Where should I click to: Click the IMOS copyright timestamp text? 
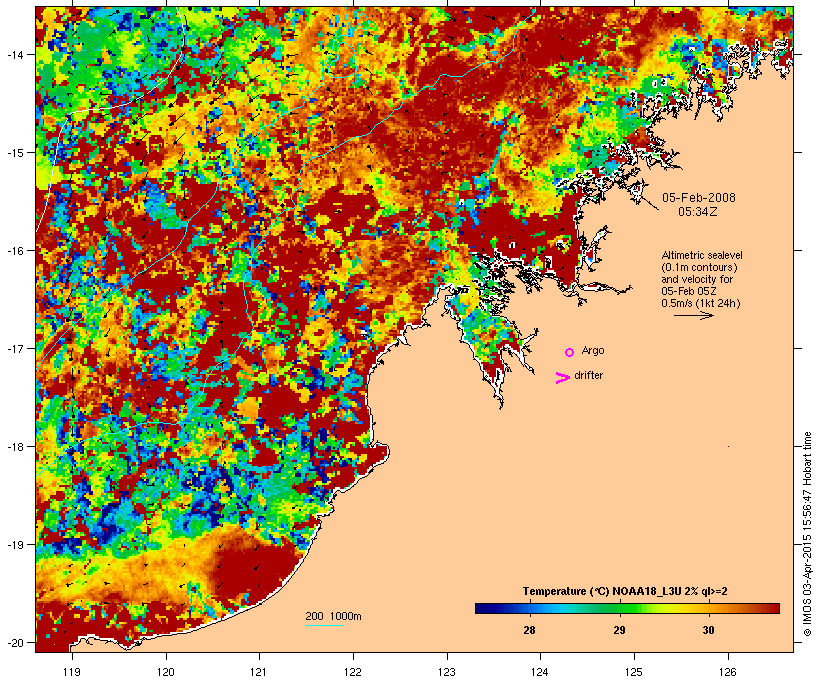807,534
